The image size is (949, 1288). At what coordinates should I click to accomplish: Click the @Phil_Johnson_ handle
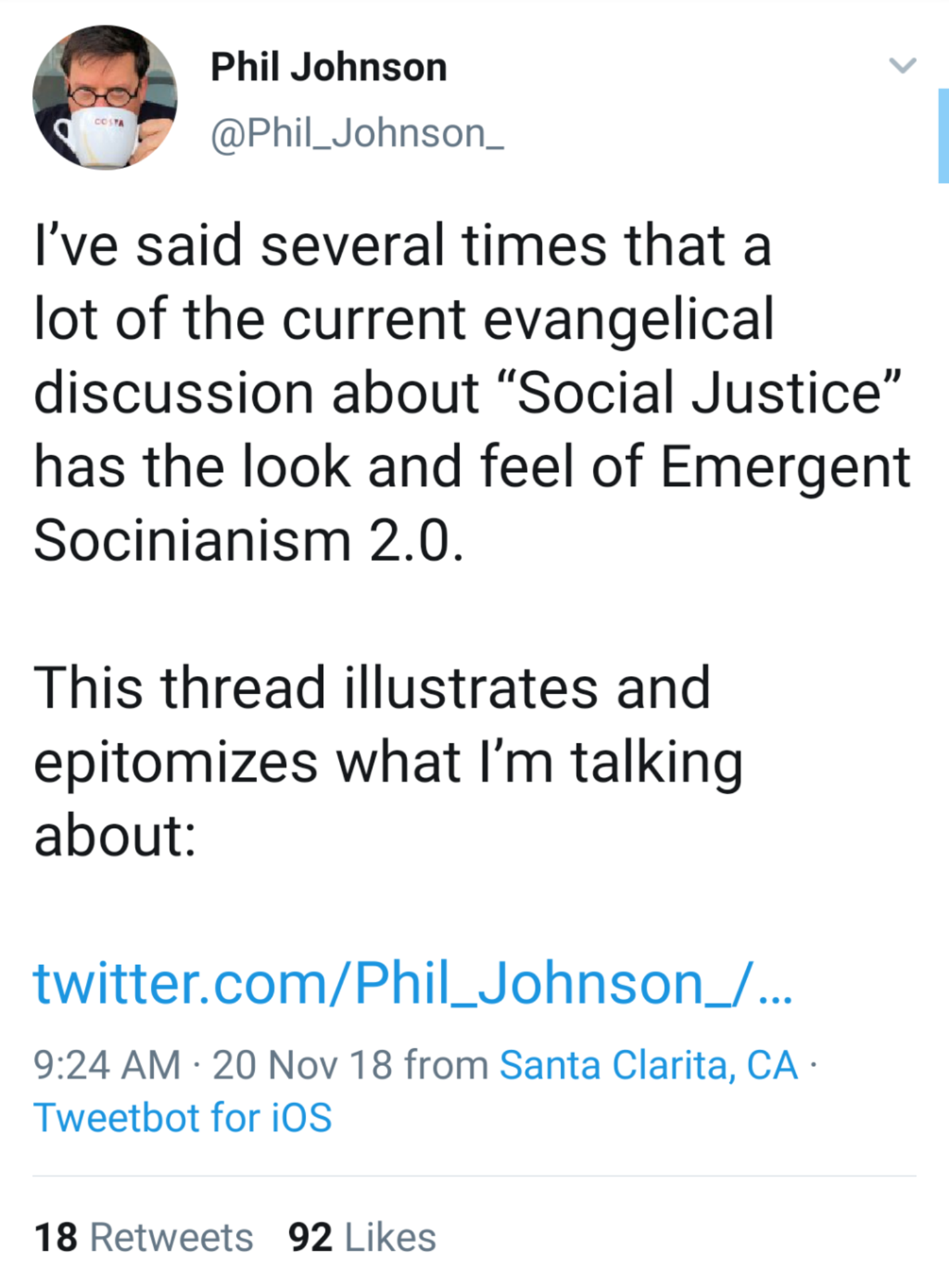(357, 134)
